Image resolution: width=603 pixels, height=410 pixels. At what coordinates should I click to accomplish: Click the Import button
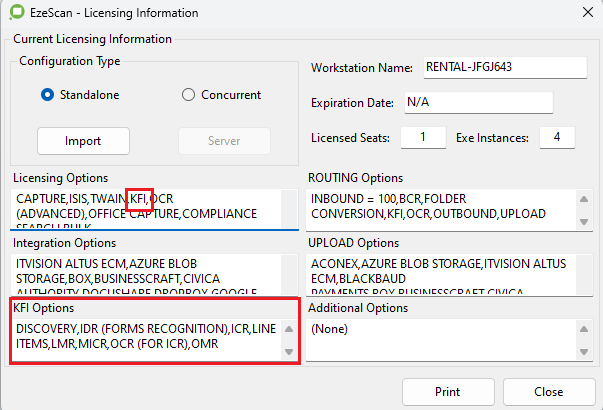tap(83, 141)
